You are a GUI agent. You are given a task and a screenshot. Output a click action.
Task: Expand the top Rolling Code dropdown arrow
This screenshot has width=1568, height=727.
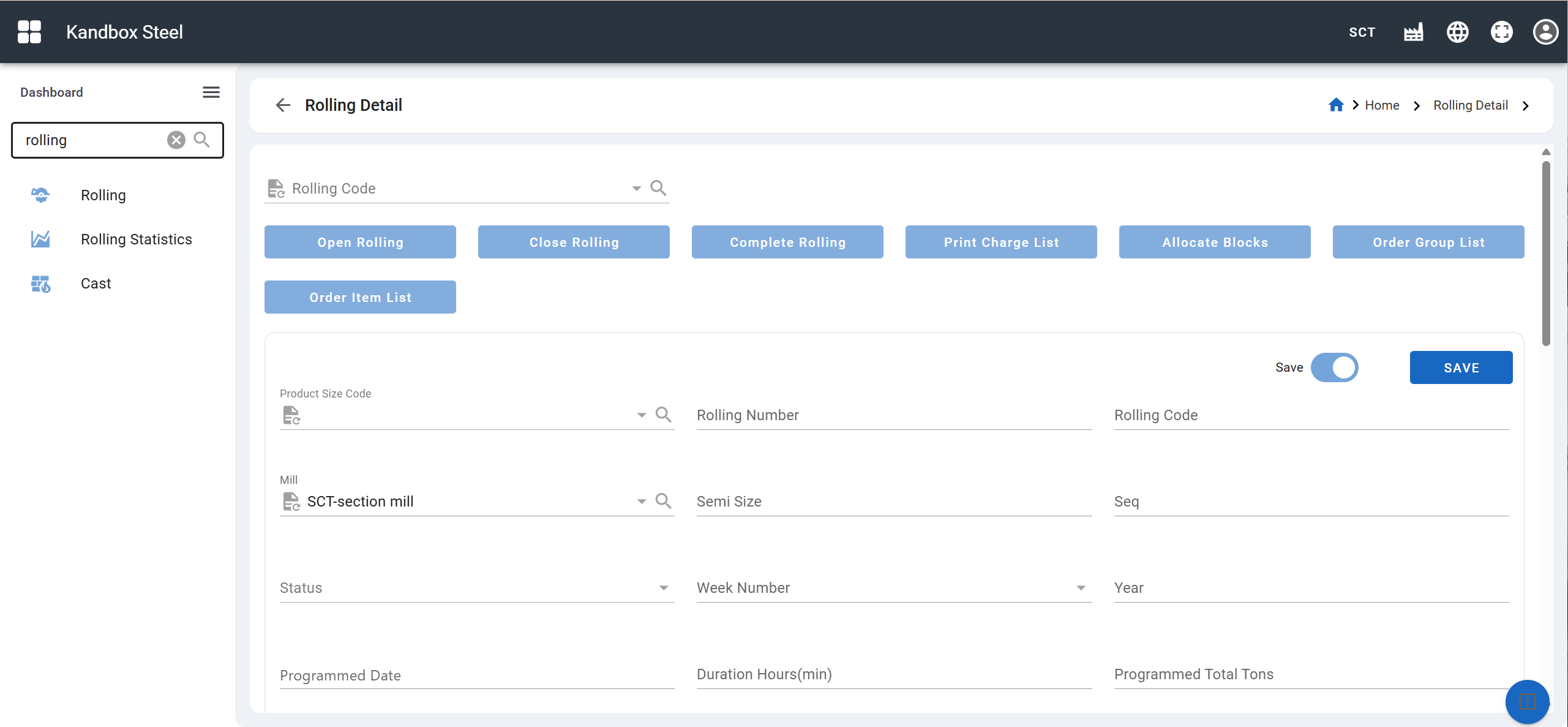636,189
